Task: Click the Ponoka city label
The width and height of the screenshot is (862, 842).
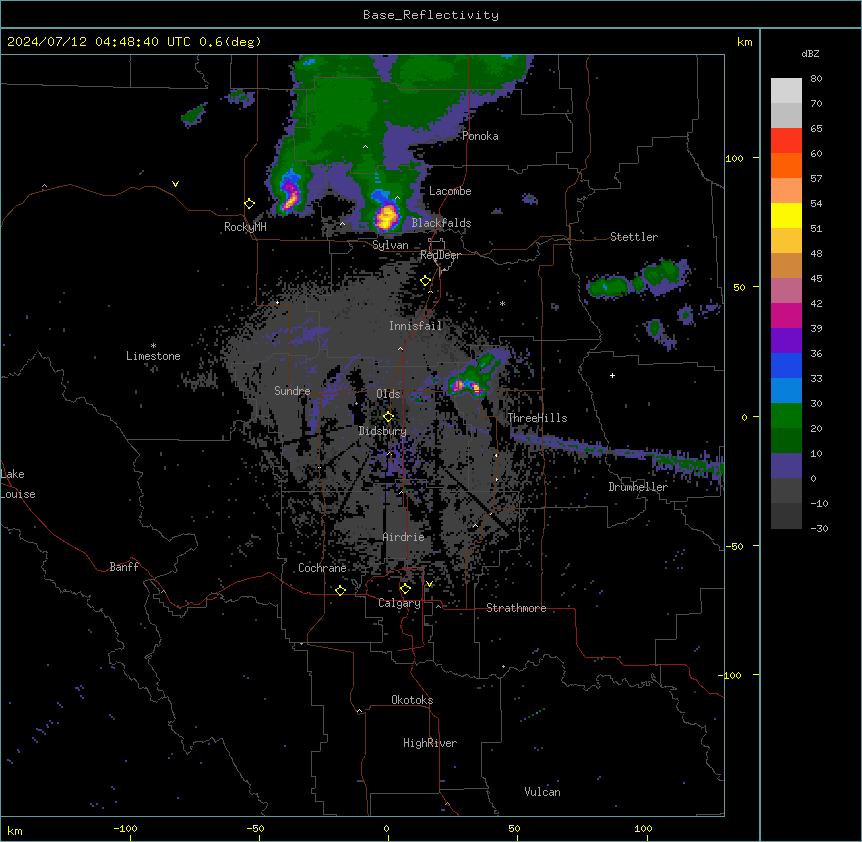Action: (480, 136)
